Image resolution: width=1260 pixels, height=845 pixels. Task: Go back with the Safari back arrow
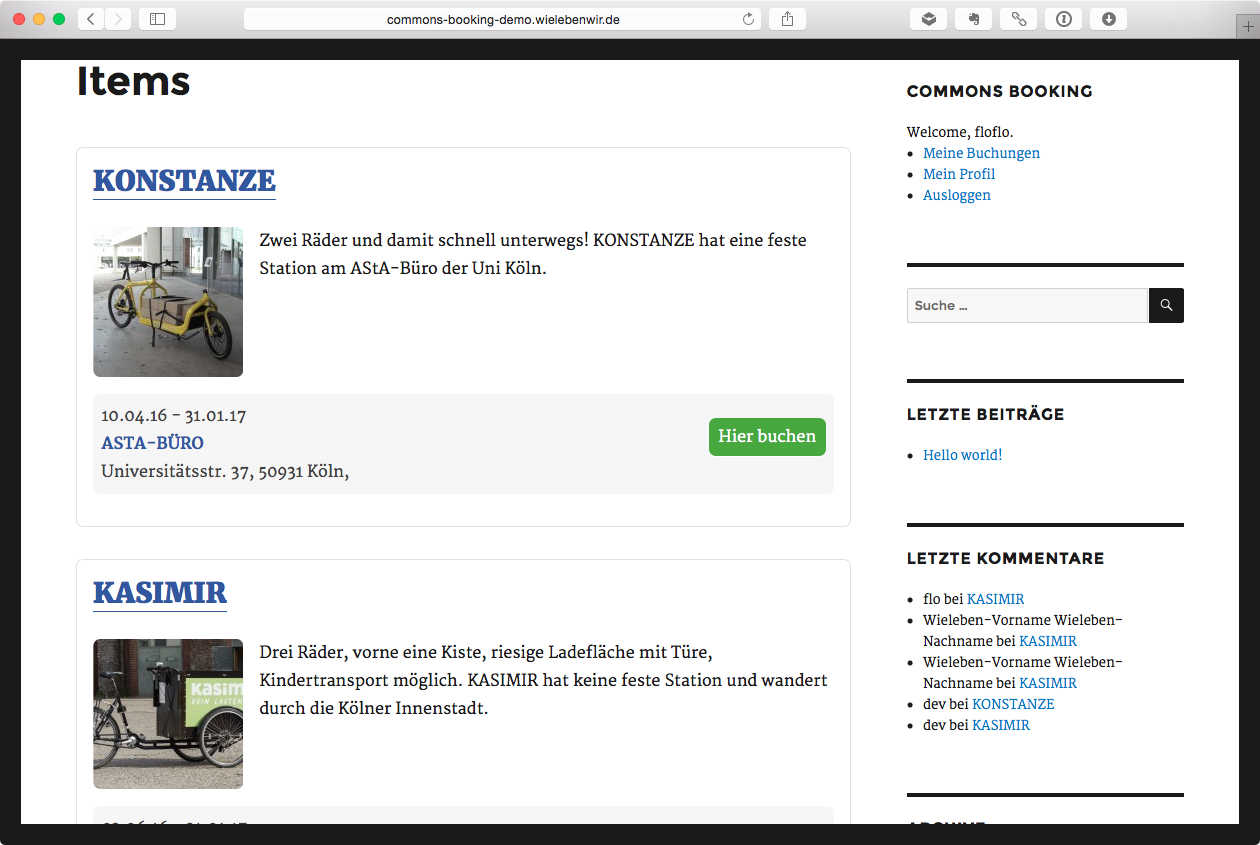click(x=91, y=19)
